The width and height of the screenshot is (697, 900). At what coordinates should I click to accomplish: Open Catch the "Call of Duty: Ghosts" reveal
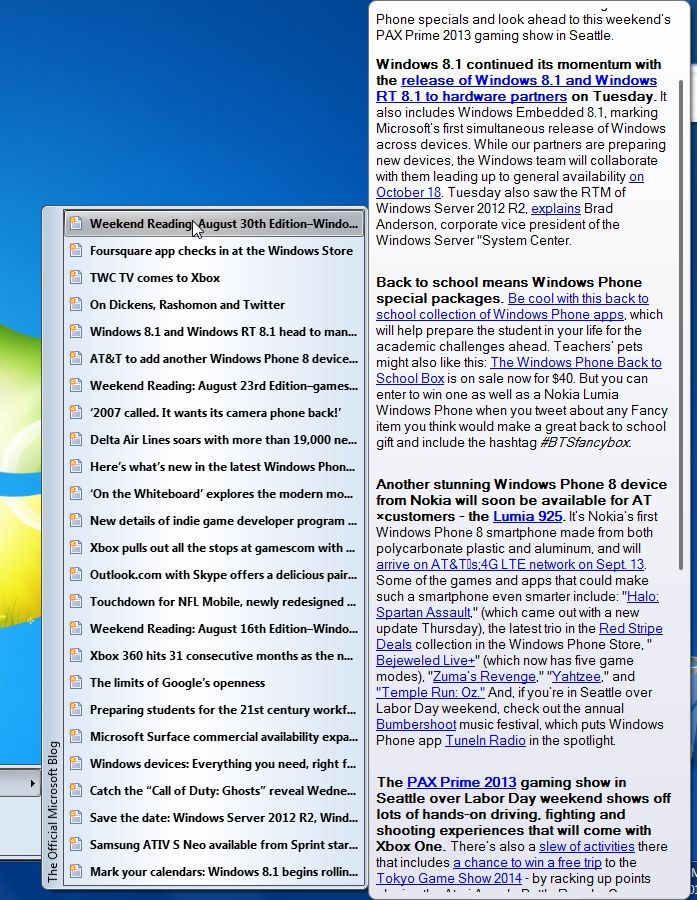pos(214,790)
